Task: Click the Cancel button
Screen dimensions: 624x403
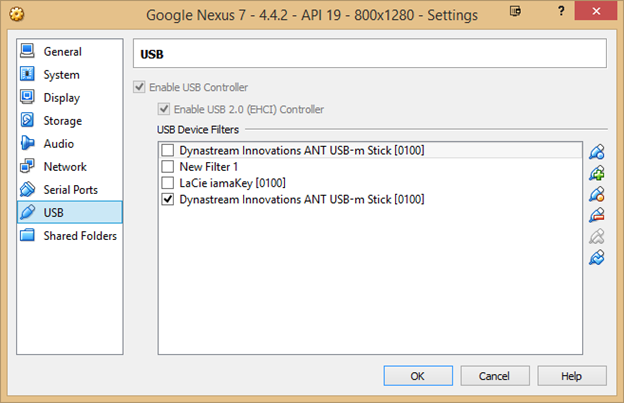Action: pyautogui.click(x=495, y=376)
